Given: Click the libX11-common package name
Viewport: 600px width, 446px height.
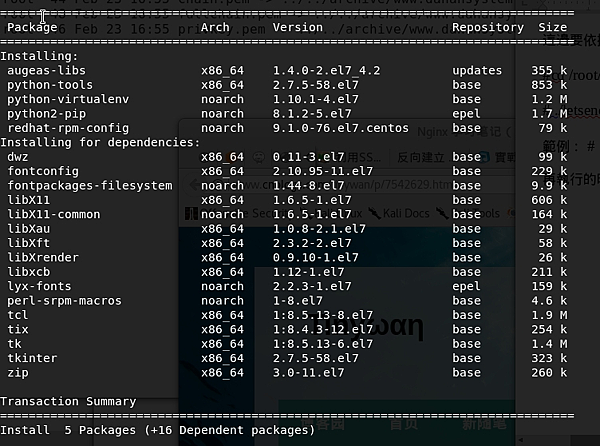Looking at the screenshot, I should pyautogui.click(x=53, y=215).
